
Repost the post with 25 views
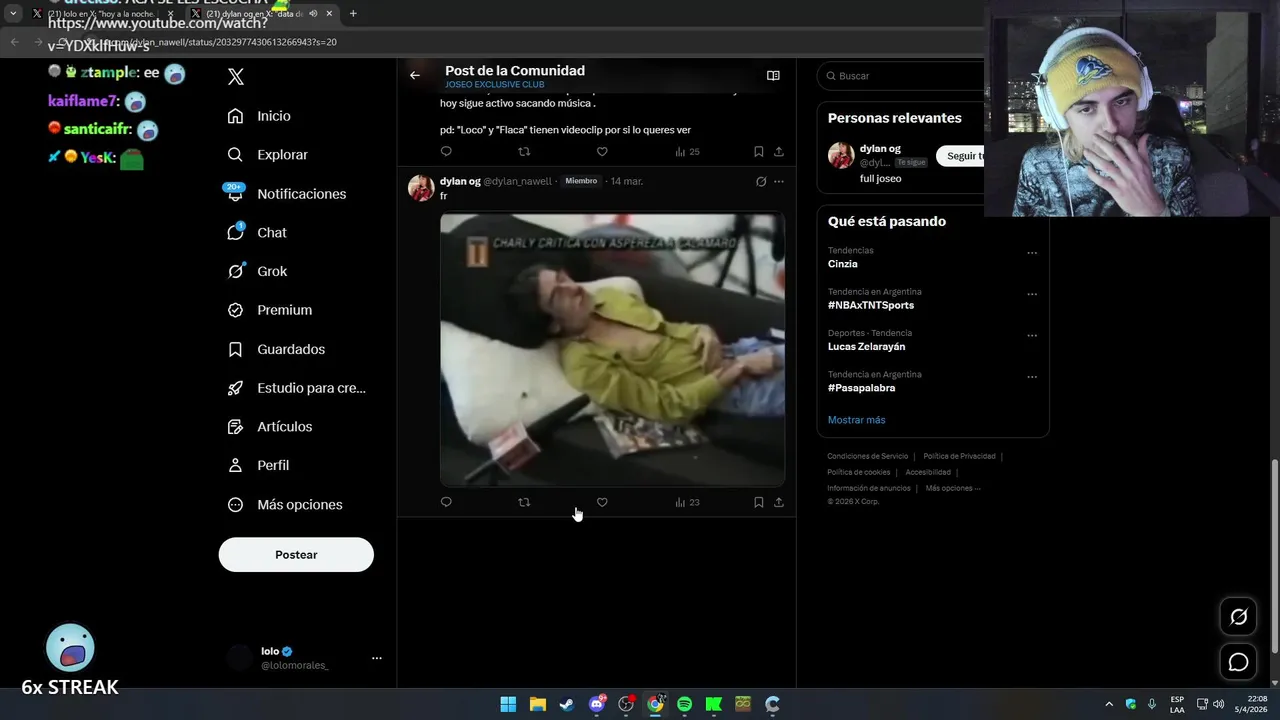[524, 151]
